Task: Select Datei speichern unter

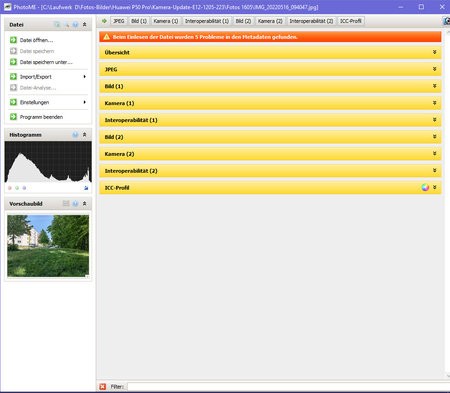Action: click(x=46, y=62)
